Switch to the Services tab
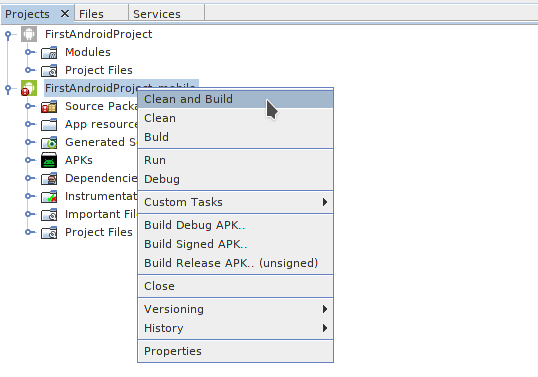This screenshot has width=538, height=377. tap(166, 14)
